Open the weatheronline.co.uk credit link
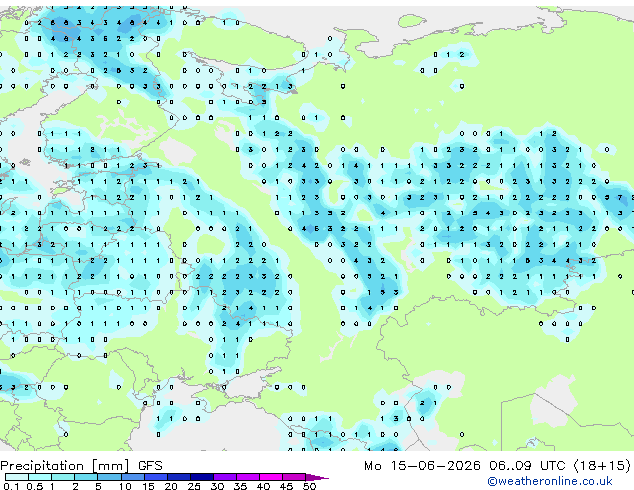This screenshot has height=490, width=634. (x=549, y=481)
